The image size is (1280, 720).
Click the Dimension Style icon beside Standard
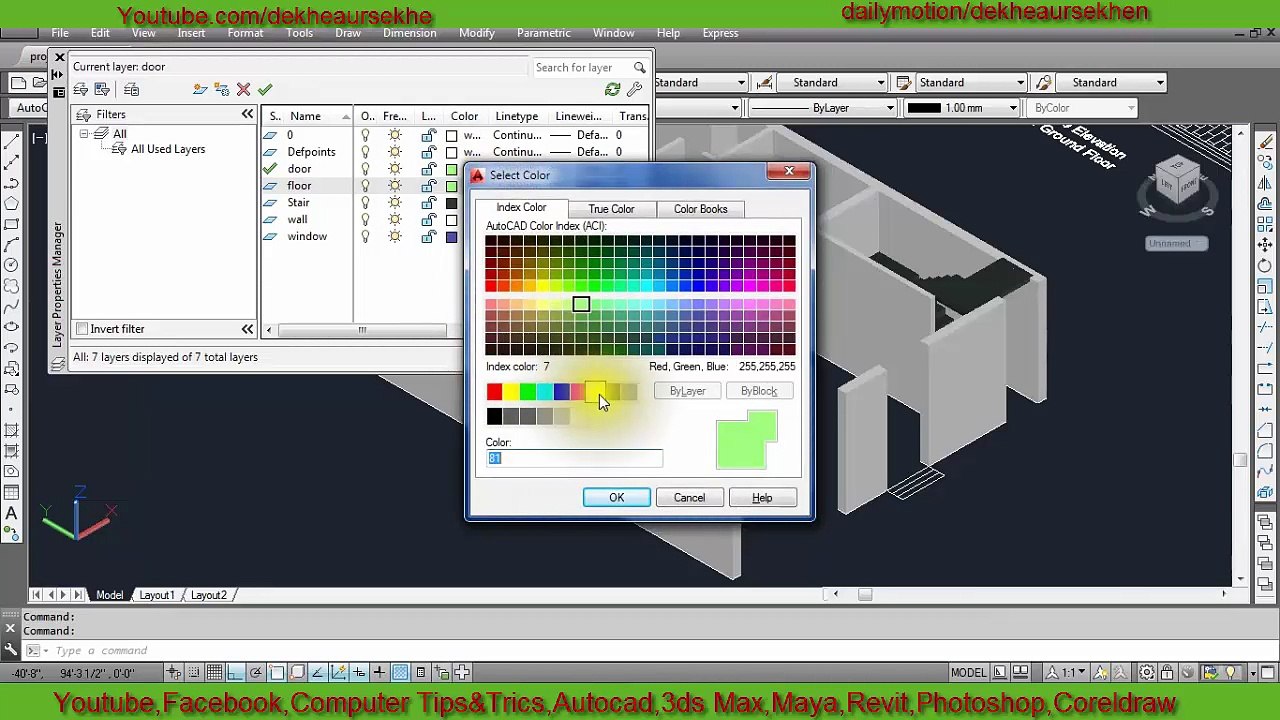(x=764, y=82)
